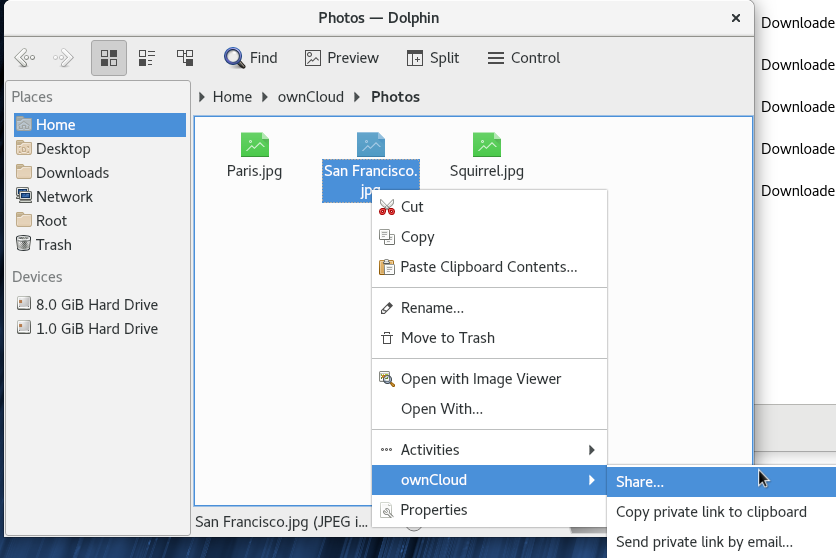Screen dimensions: 836x558
Task: Choose Copy from context menu
Action: (489, 237)
